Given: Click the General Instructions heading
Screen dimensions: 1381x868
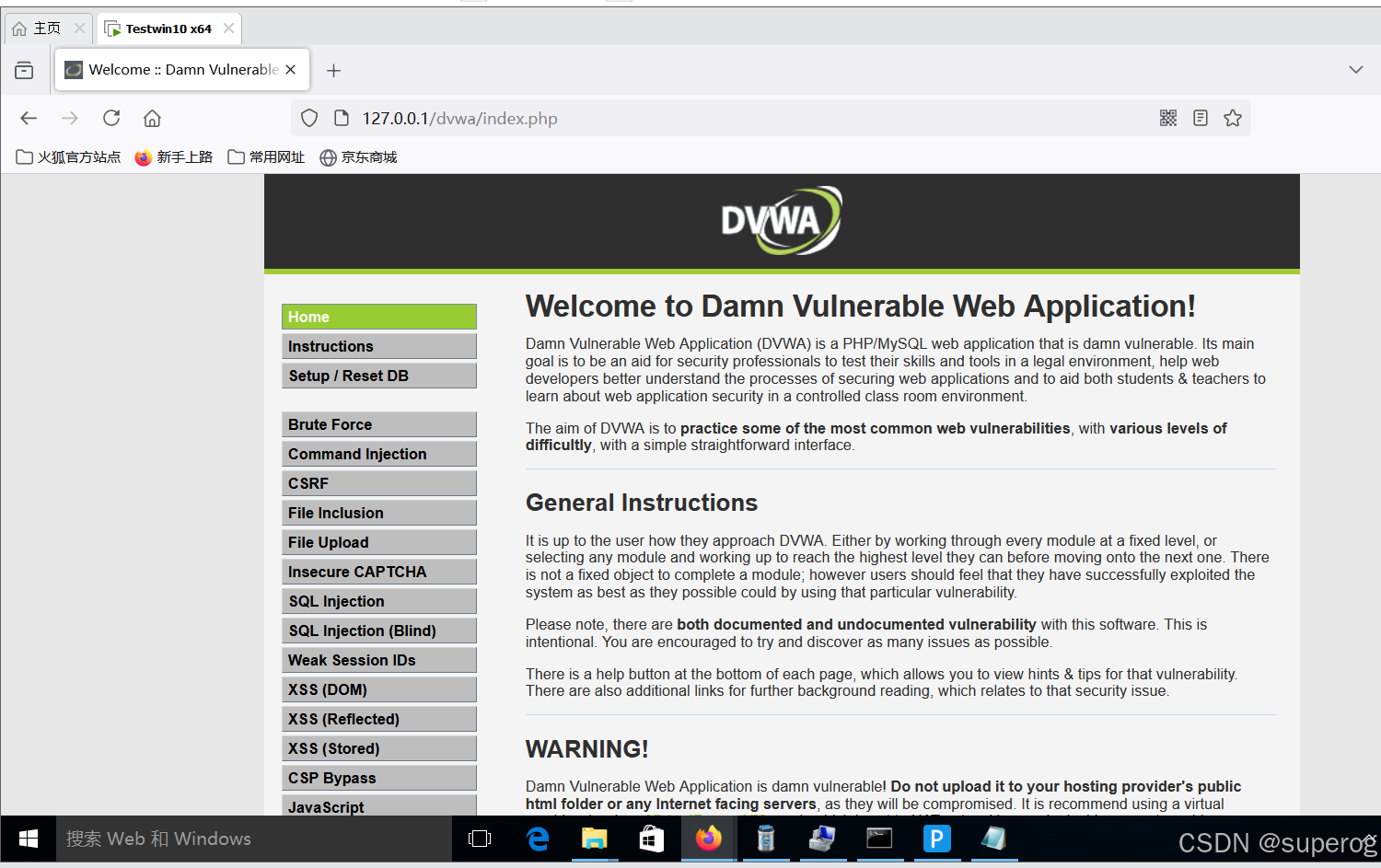Looking at the screenshot, I should click(642, 503).
